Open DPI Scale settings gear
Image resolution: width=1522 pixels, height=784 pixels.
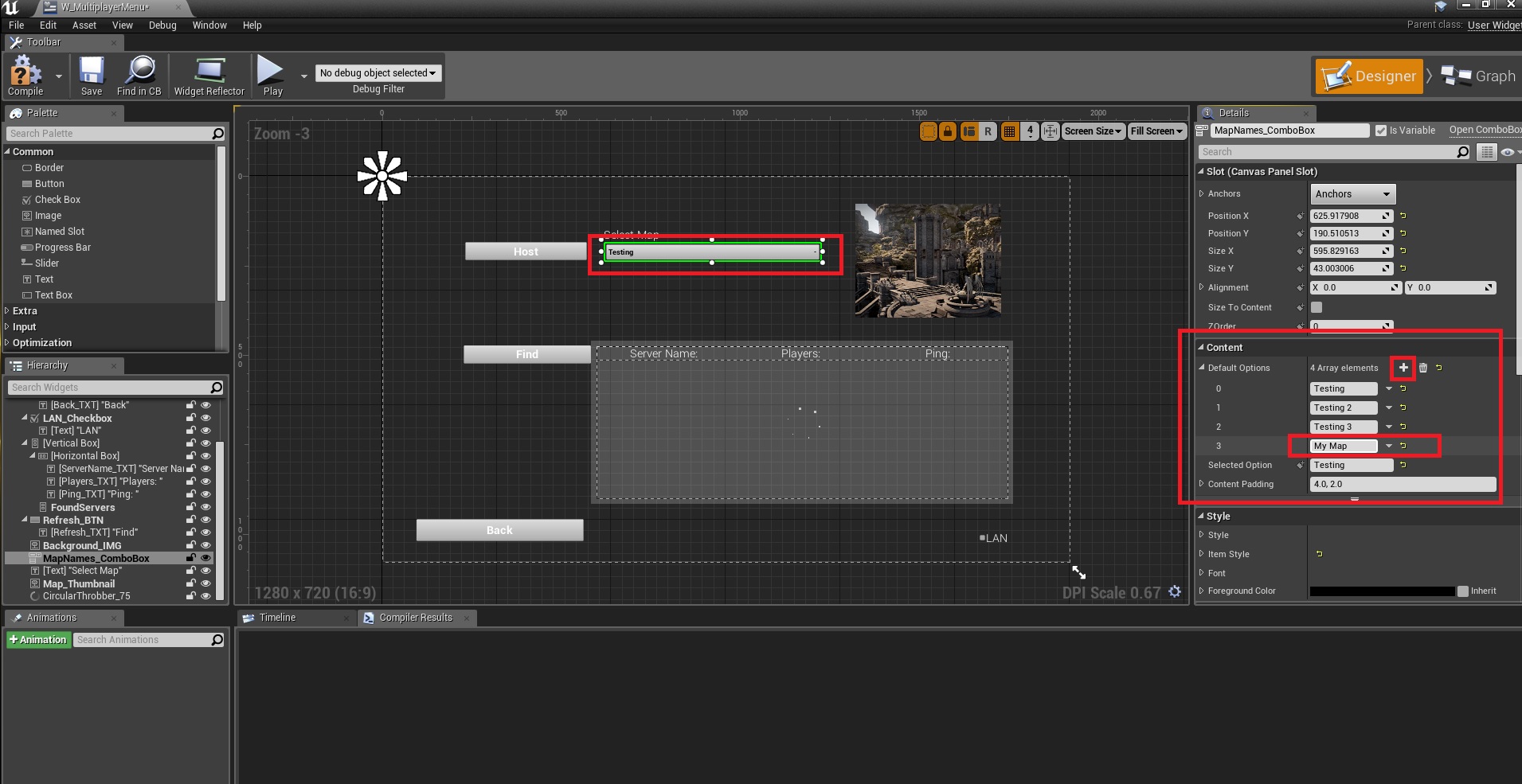pos(1175,591)
